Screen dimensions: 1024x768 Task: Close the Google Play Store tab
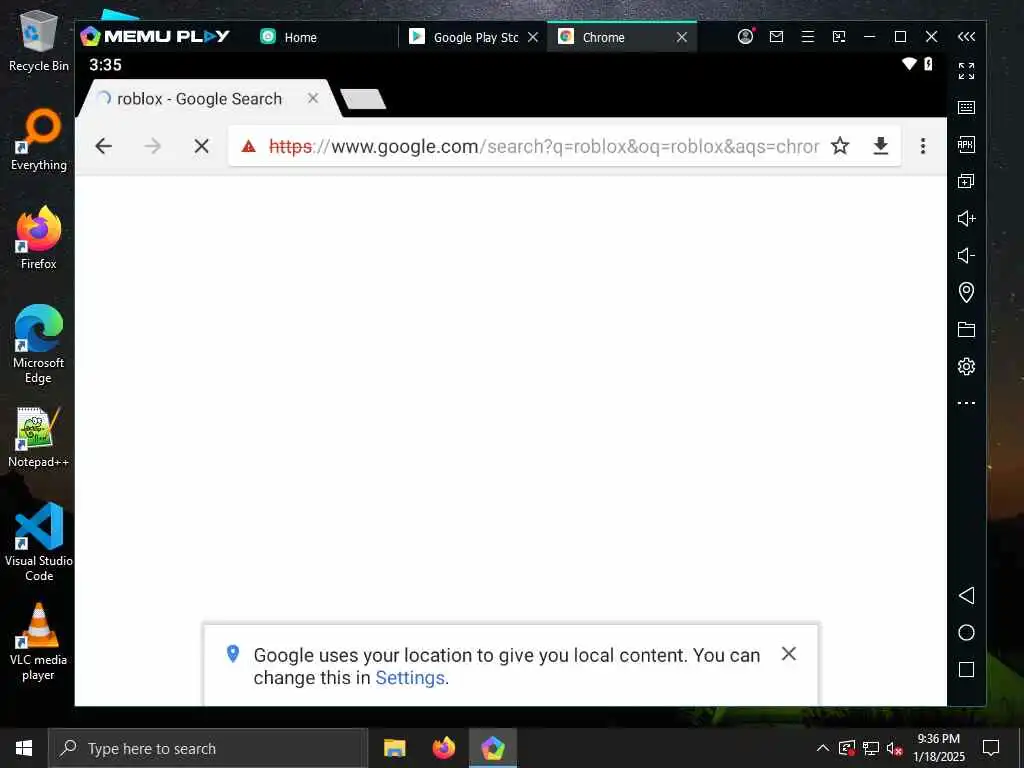[533, 37]
